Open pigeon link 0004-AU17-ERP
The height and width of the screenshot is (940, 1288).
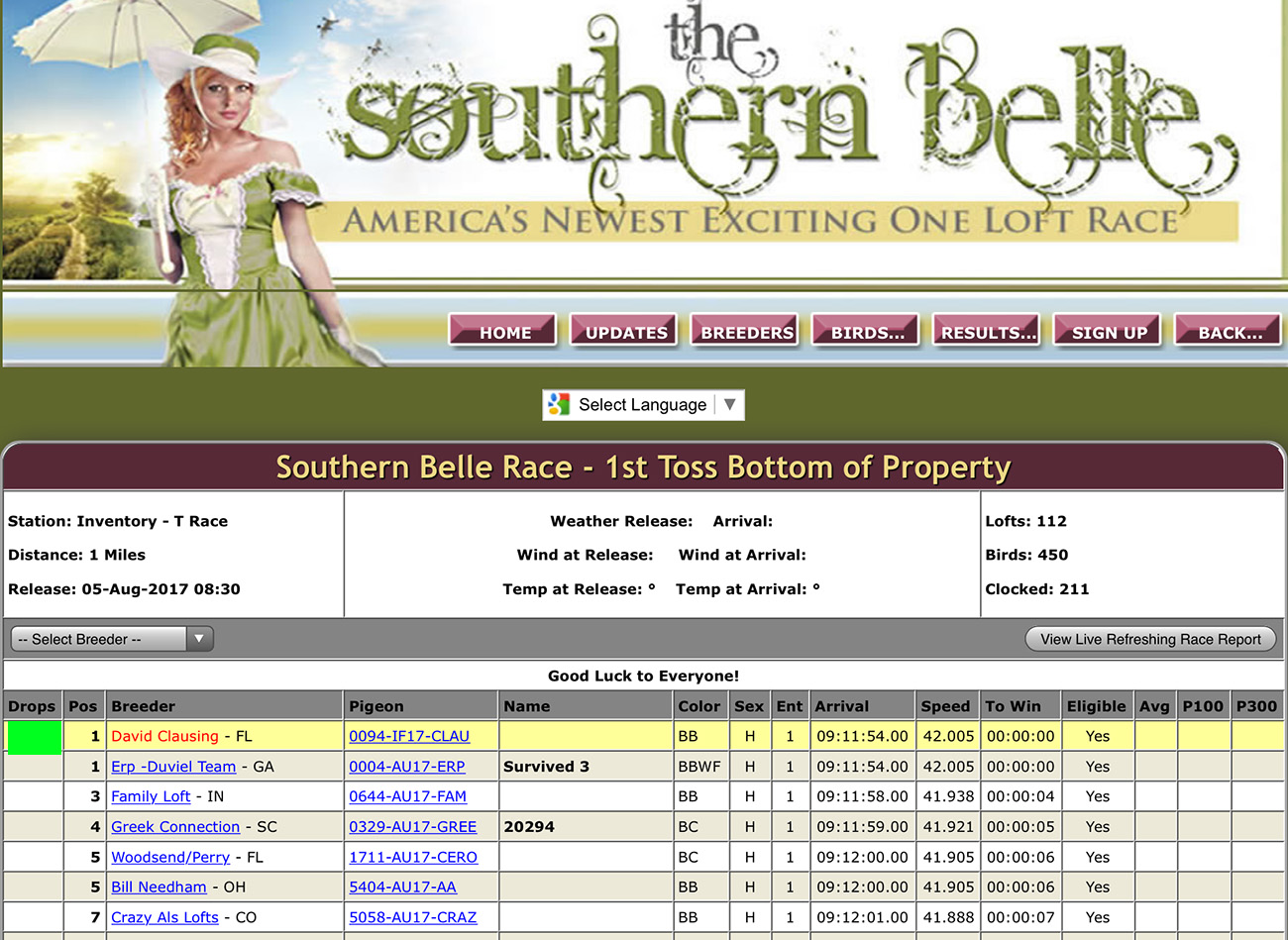pyautogui.click(x=406, y=767)
